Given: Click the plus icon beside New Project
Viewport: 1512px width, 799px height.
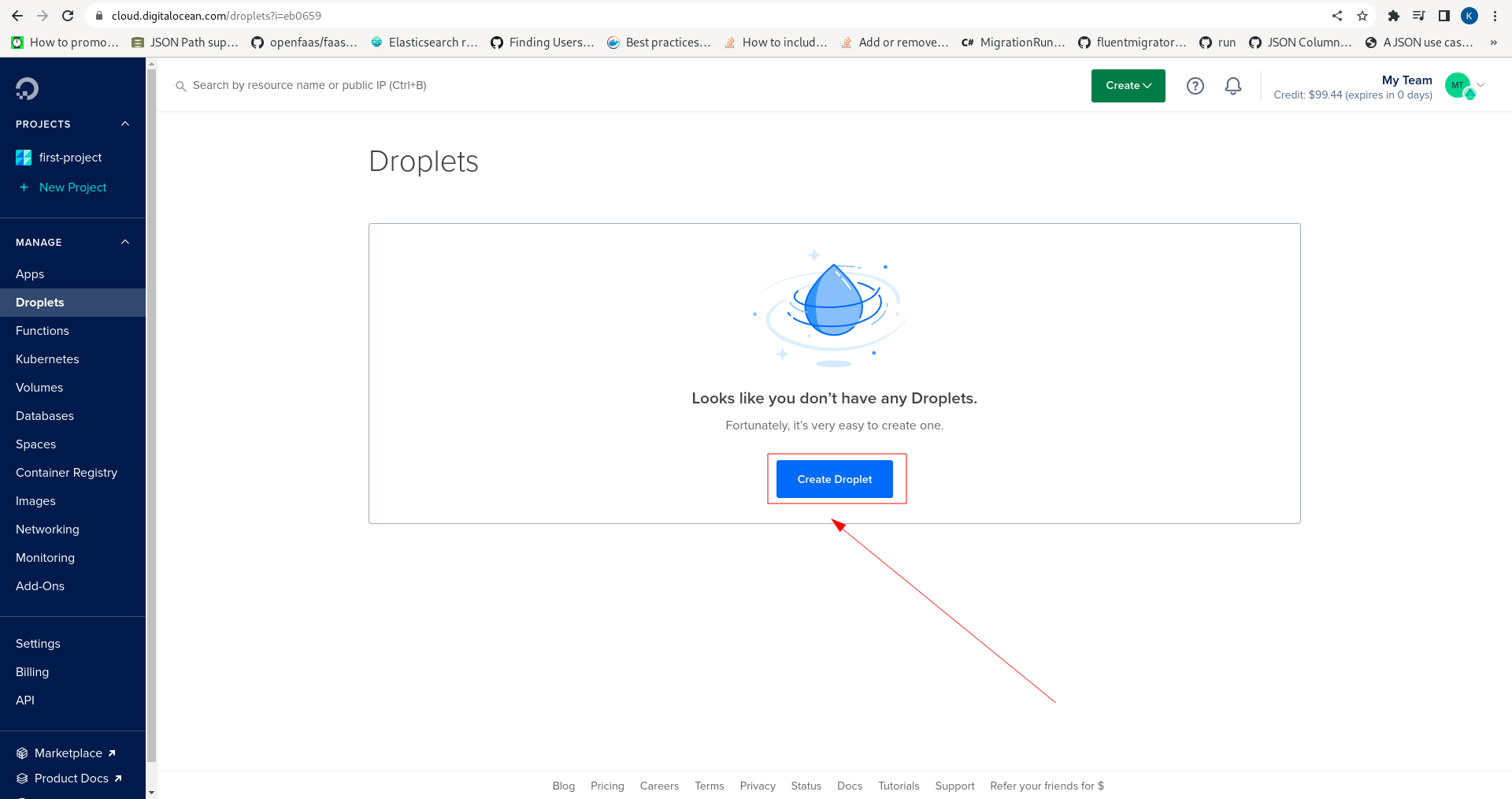Looking at the screenshot, I should tap(24, 188).
